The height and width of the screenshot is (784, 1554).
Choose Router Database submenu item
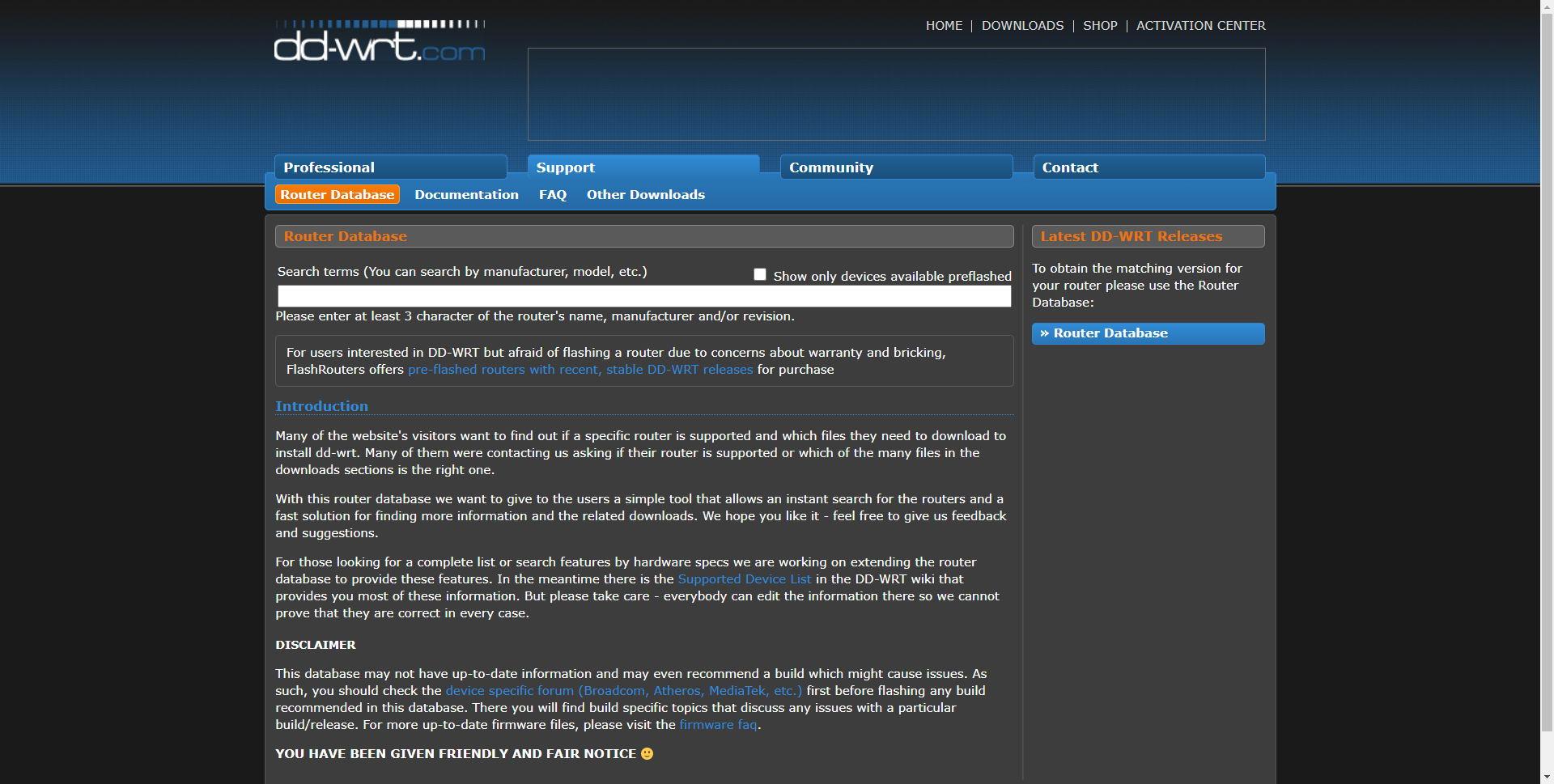(338, 195)
